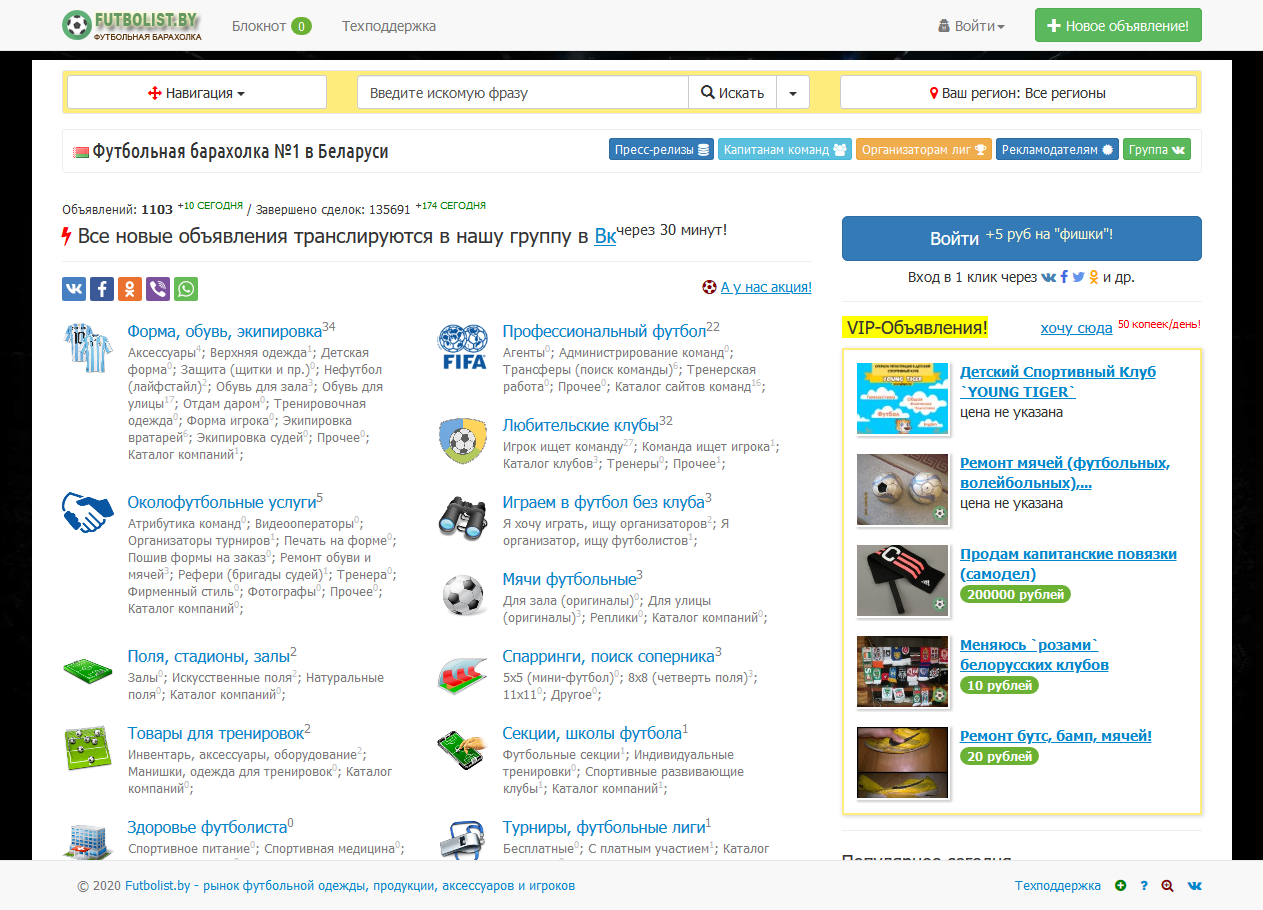
Task: Open Блокнот in top menu
Action: pyautogui.click(x=270, y=26)
